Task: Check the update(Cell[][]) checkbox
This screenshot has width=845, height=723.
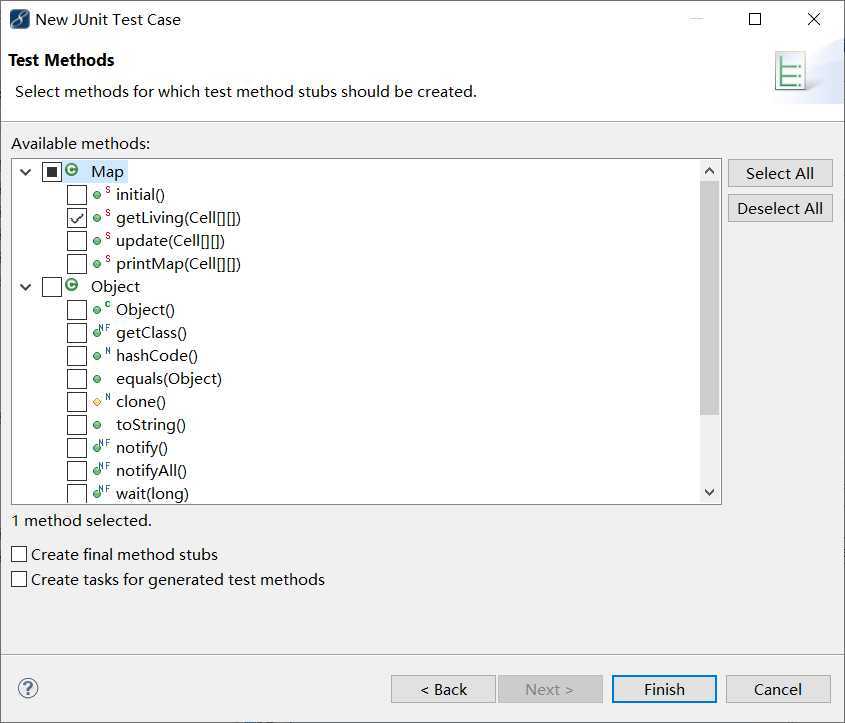Action: [77, 241]
